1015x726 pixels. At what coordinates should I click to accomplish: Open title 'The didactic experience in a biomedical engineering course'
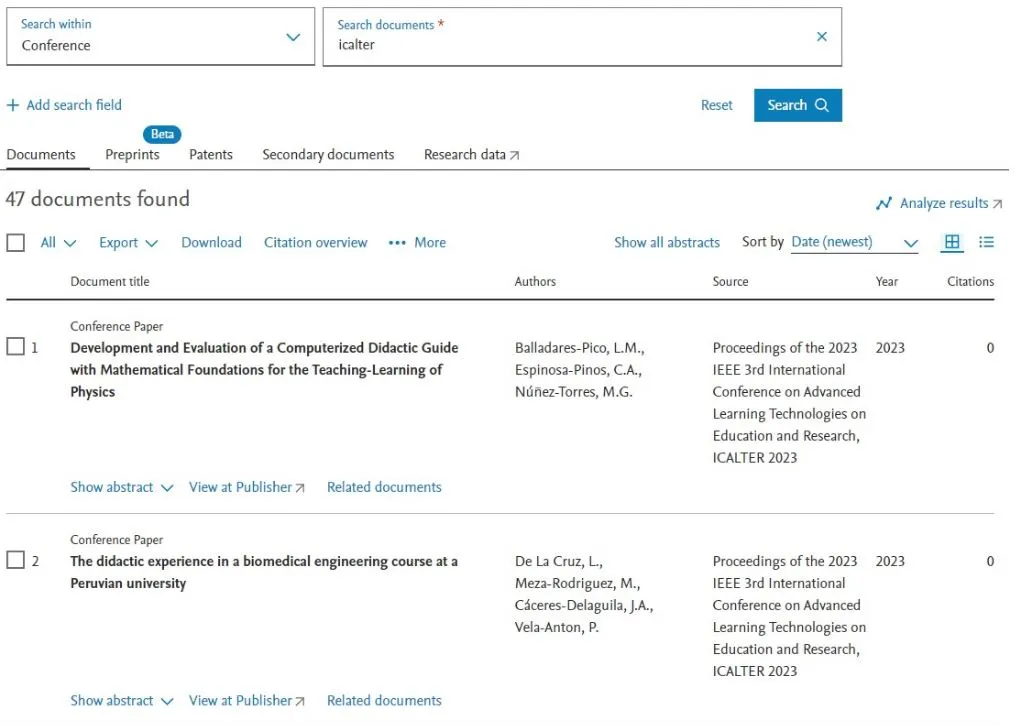point(264,572)
